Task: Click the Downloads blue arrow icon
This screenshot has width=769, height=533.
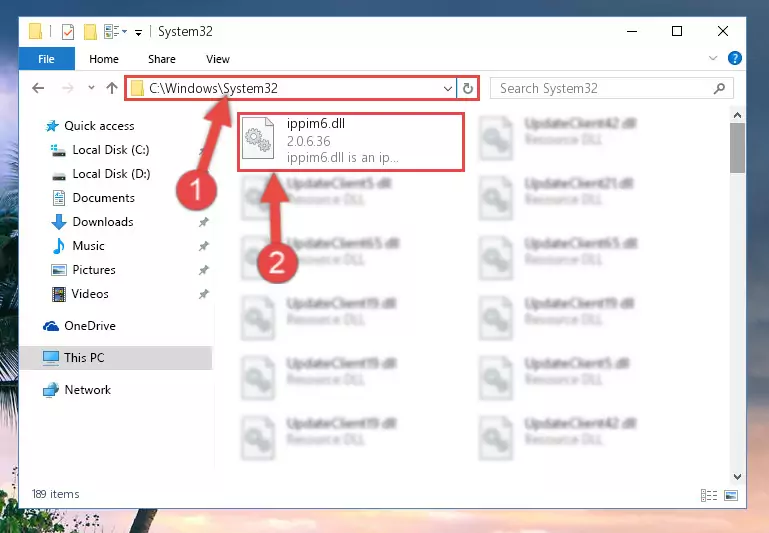Action: (x=59, y=222)
